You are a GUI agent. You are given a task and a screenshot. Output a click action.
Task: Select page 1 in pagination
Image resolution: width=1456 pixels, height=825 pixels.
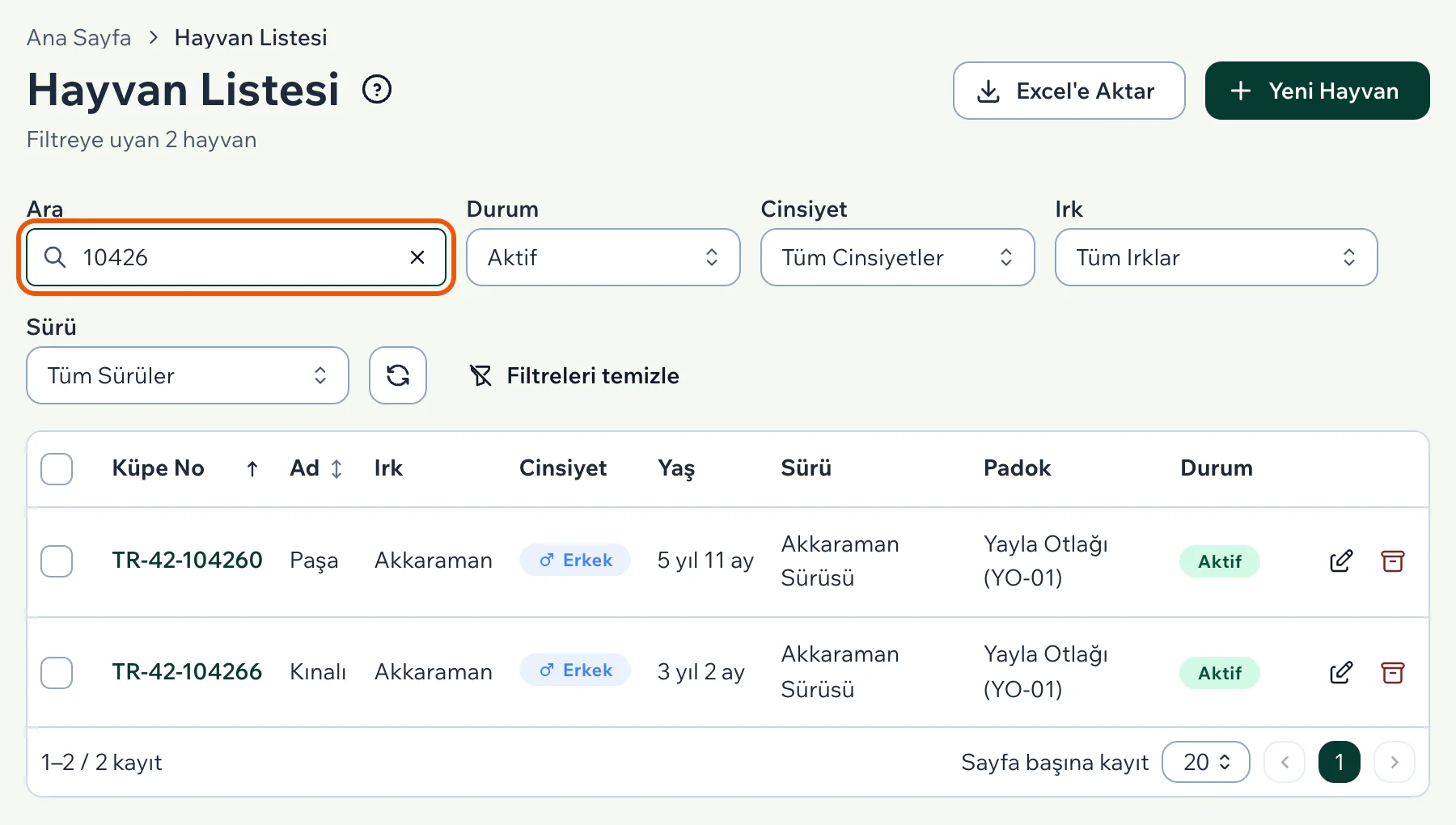tap(1340, 762)
